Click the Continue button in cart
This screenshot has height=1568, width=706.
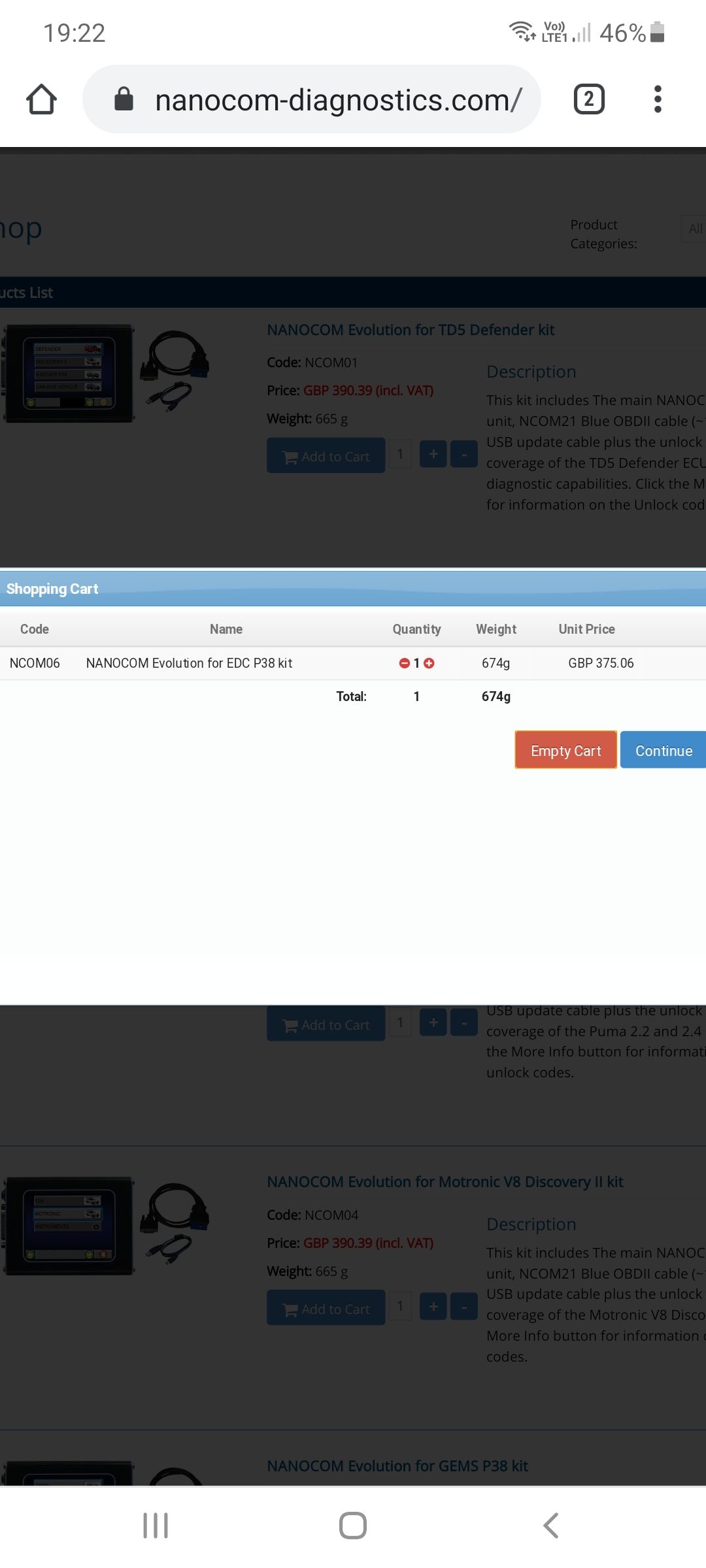click(664, 750)
